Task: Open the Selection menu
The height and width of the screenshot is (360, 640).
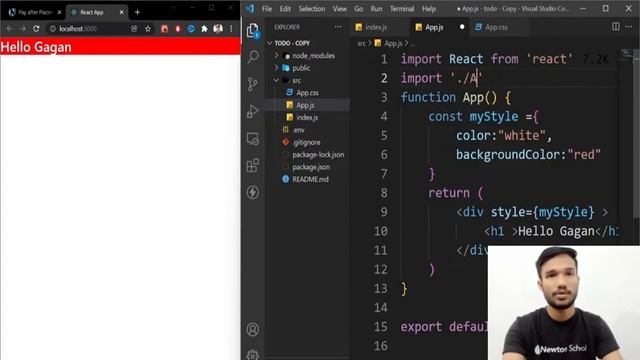Action: click(311, 9)
